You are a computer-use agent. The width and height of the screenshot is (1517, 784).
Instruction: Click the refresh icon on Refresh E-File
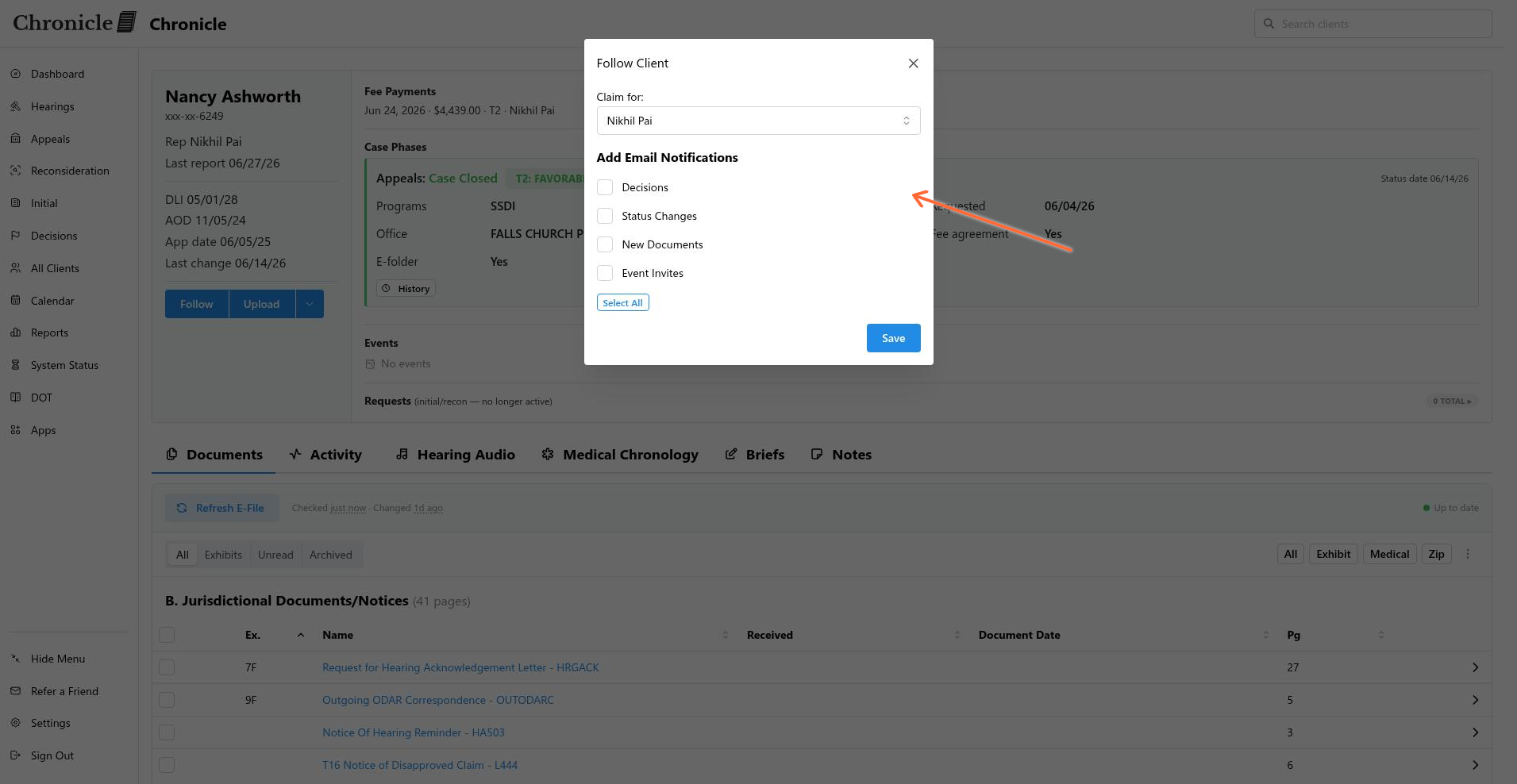click(182, 508)
